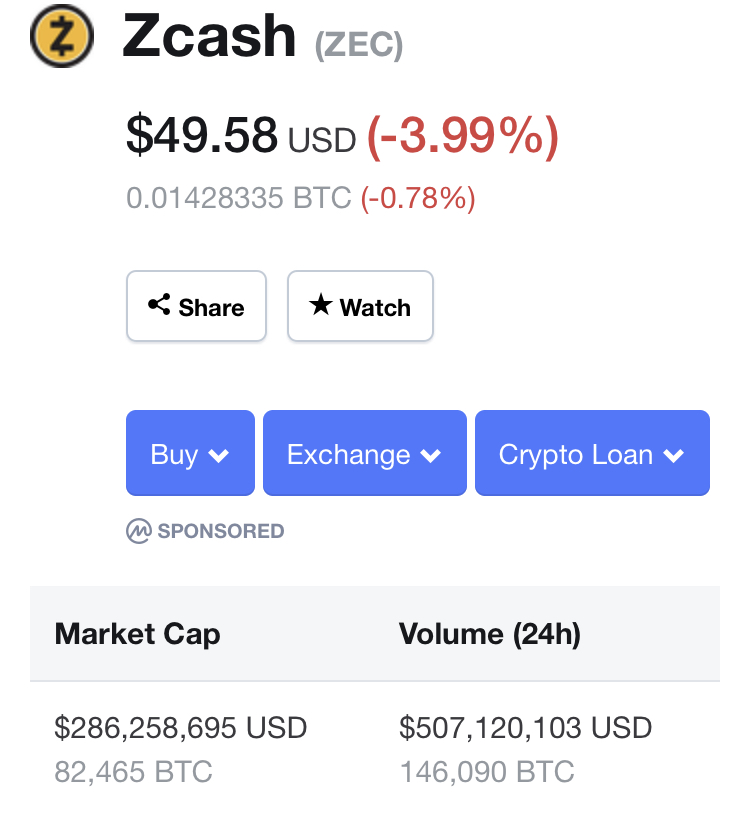
Task: Click the red -3.99% price change
Action: pos(462,136)
